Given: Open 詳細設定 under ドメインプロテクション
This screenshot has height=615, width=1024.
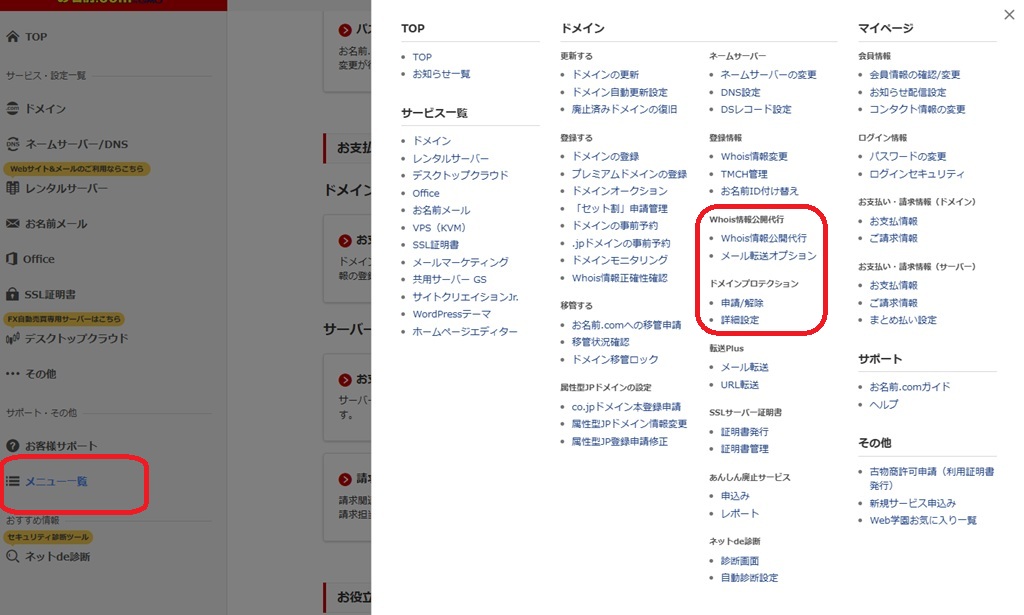Looking at the screenshot, I should [740, 319].
